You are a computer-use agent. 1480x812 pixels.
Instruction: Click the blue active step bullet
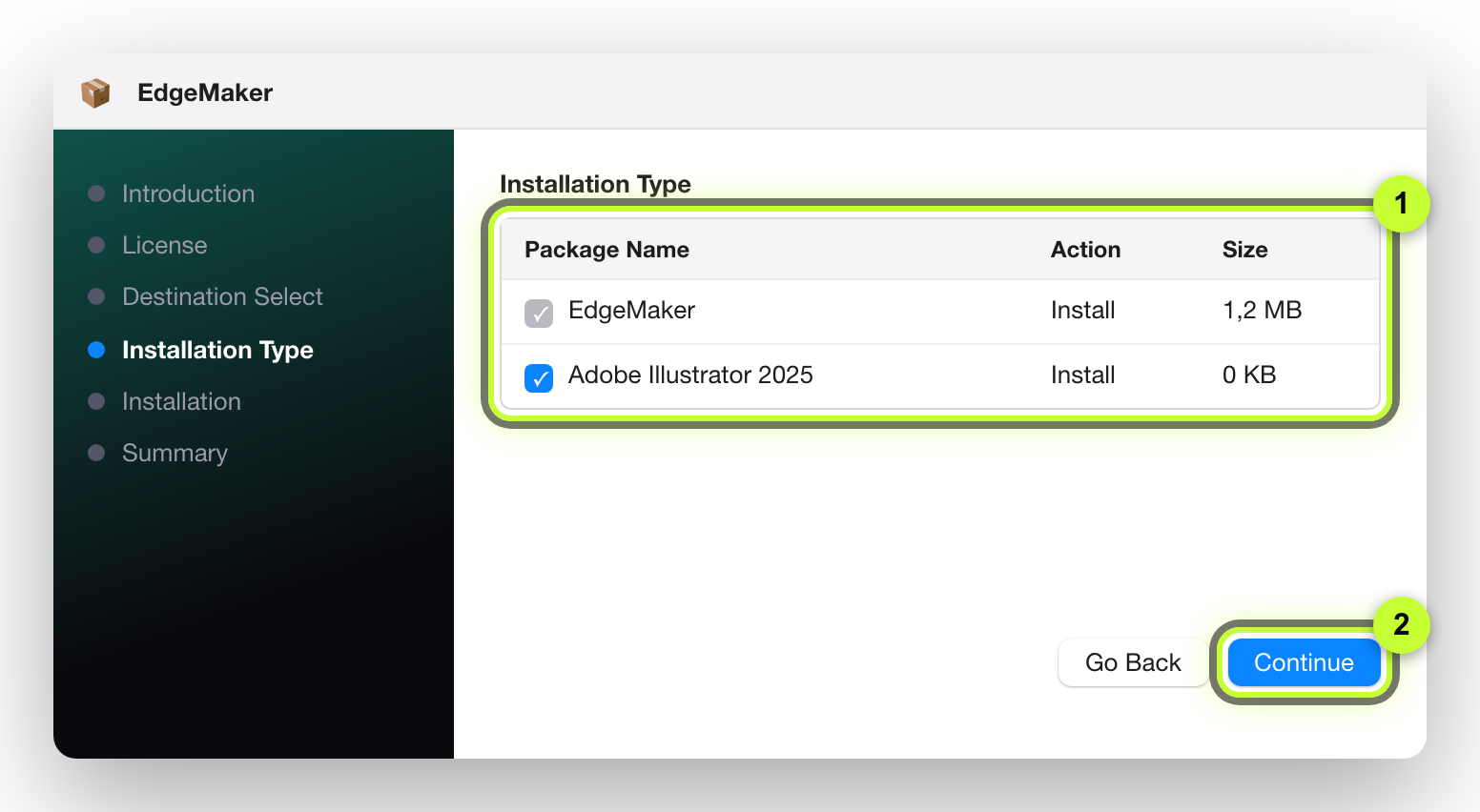pos(96,350)
